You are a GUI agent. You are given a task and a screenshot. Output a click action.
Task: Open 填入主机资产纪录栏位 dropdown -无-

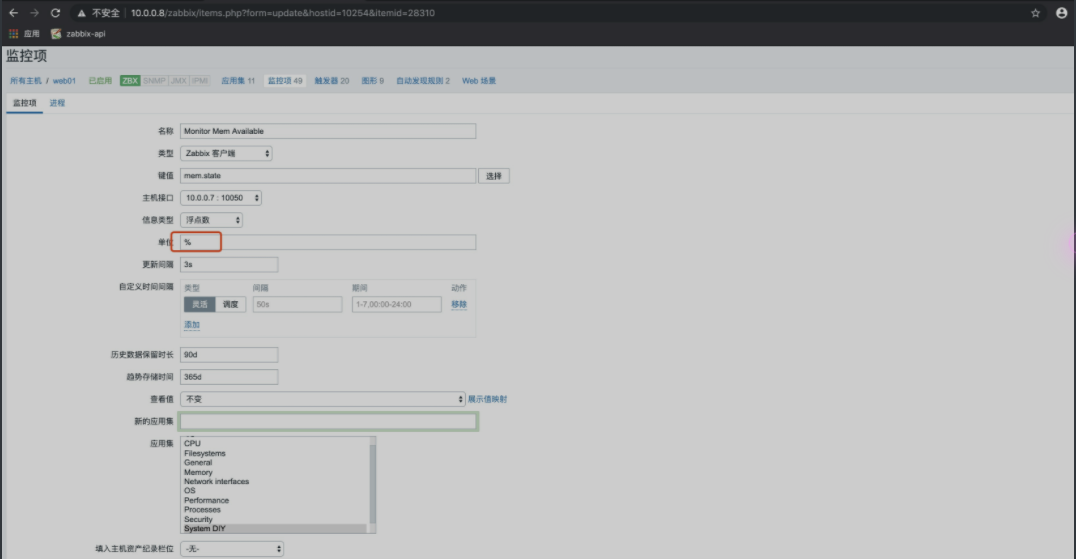pos(232,549)
